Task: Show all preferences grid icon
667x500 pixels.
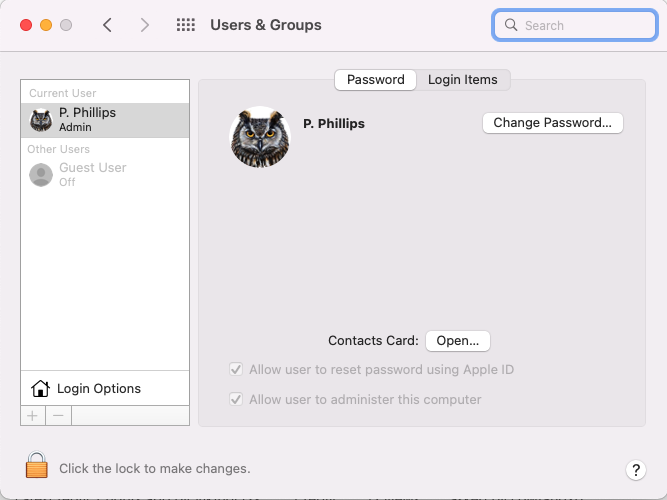Action: click(x=186, y=25)
